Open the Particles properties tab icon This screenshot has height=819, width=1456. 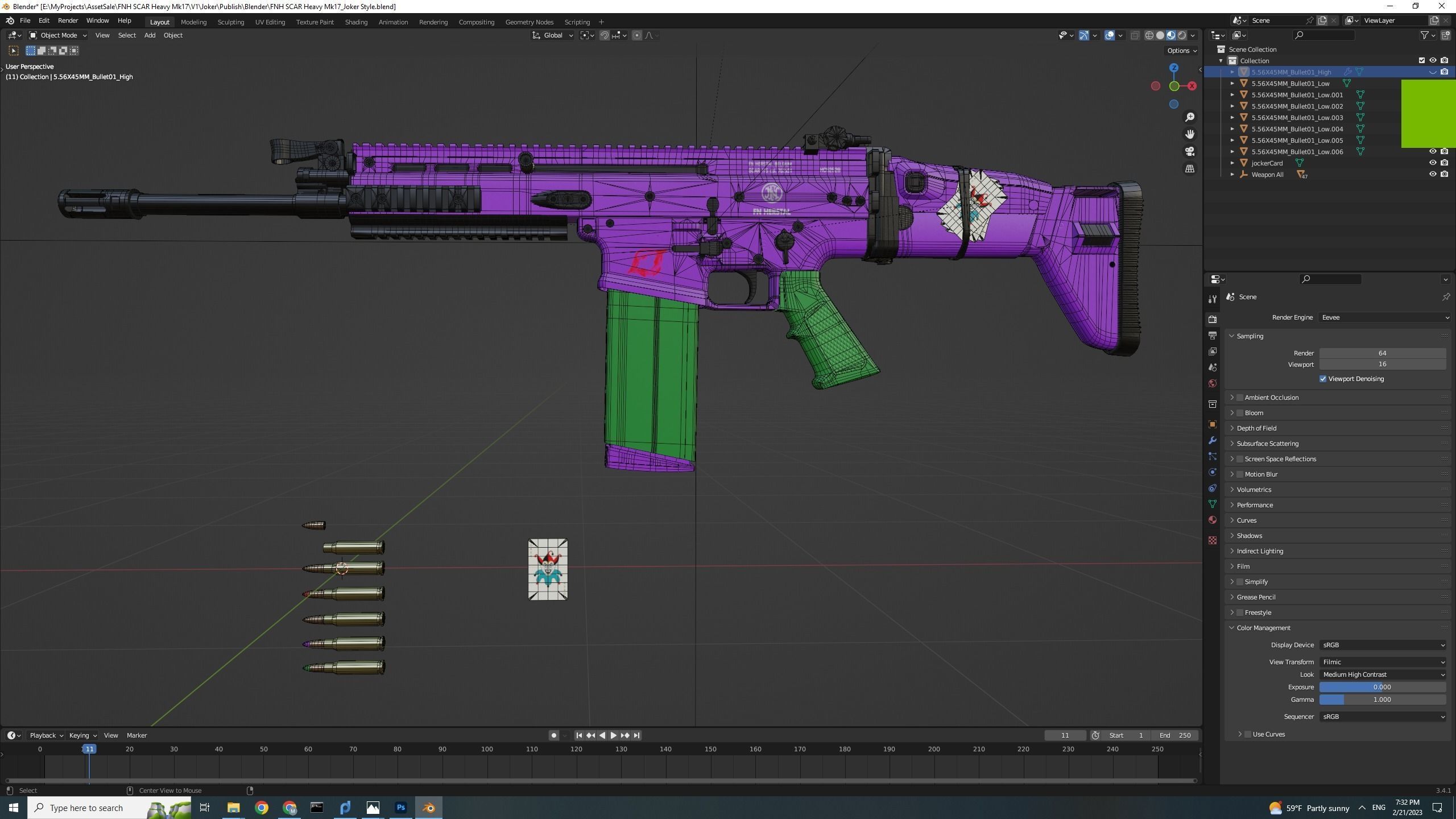[1212, 456]
